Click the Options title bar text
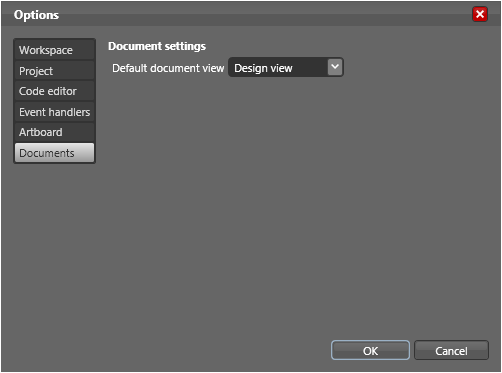 pos(36,15)
